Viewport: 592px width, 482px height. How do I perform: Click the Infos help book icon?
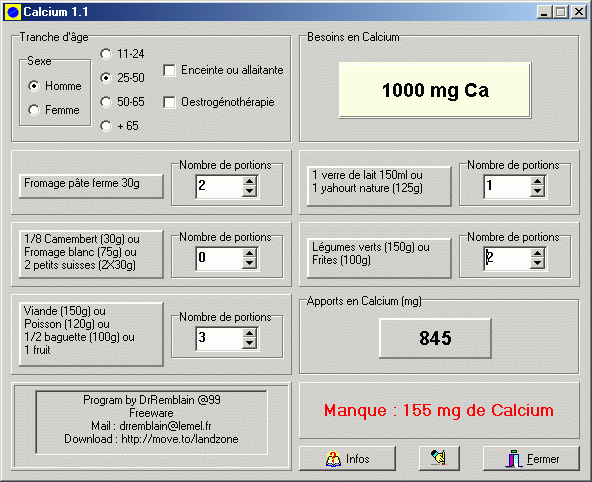click(x=333, y=459)
